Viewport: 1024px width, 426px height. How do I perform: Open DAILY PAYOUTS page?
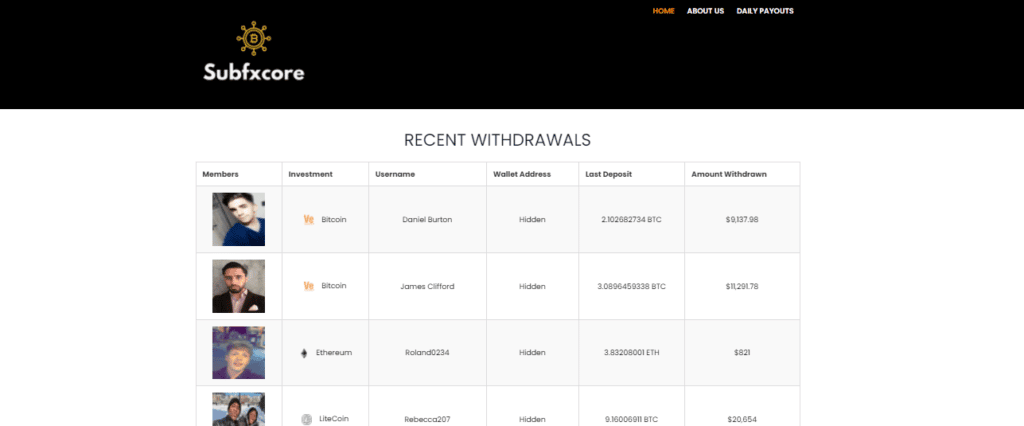point(765,11)
